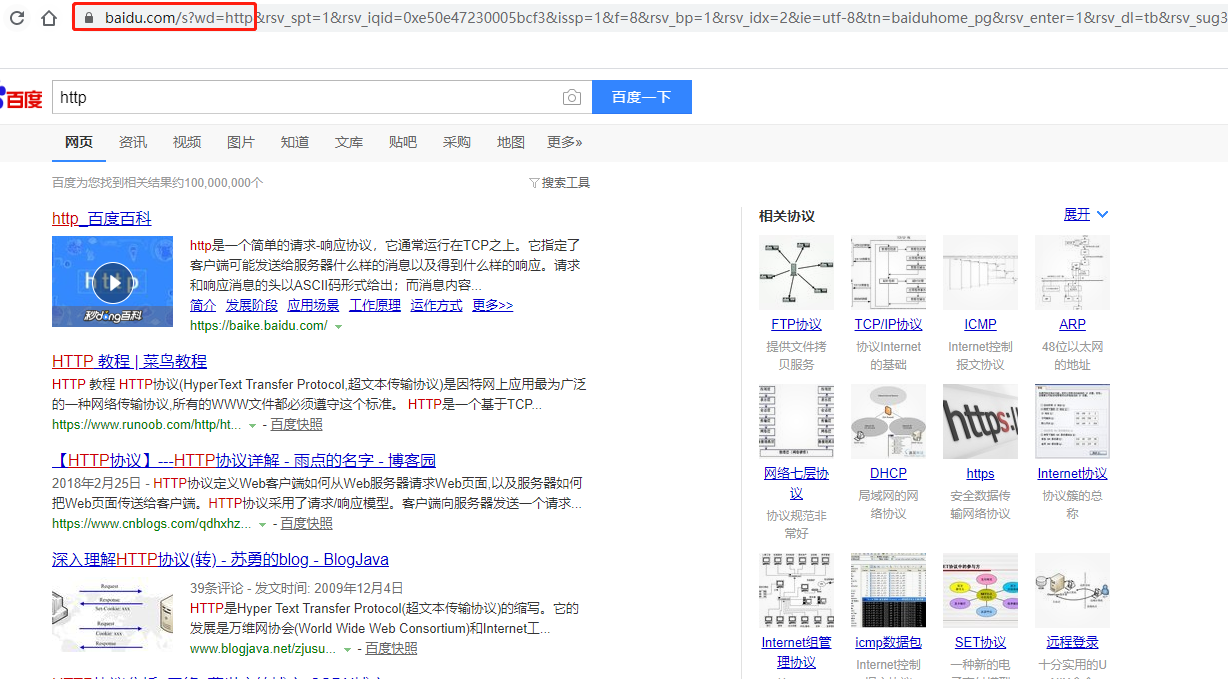Viewport: 1228px width, 679px height.
Task: Visit the http_百度百科 result
Action: (x=101, y=218)
